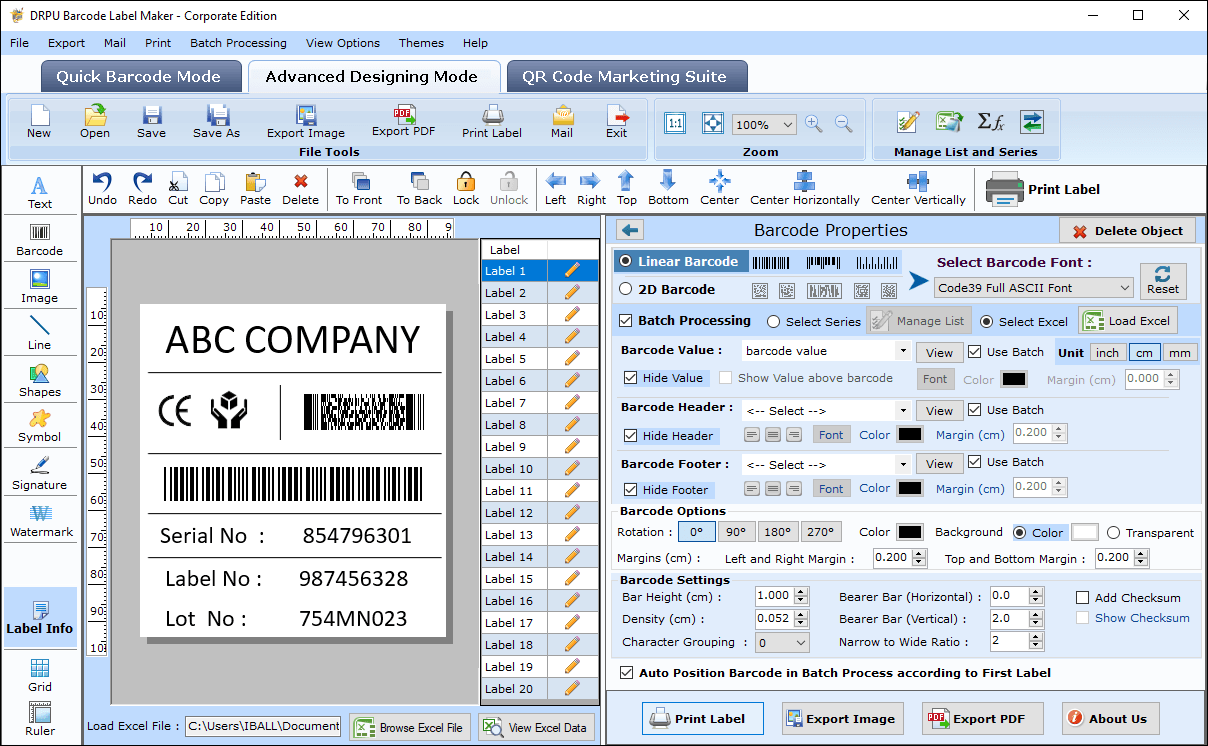Image resolution: width=1208 pixels, height=746 pixels.
Task: Open the Select Barcode Font dropdown
Action: [1034, 288]
